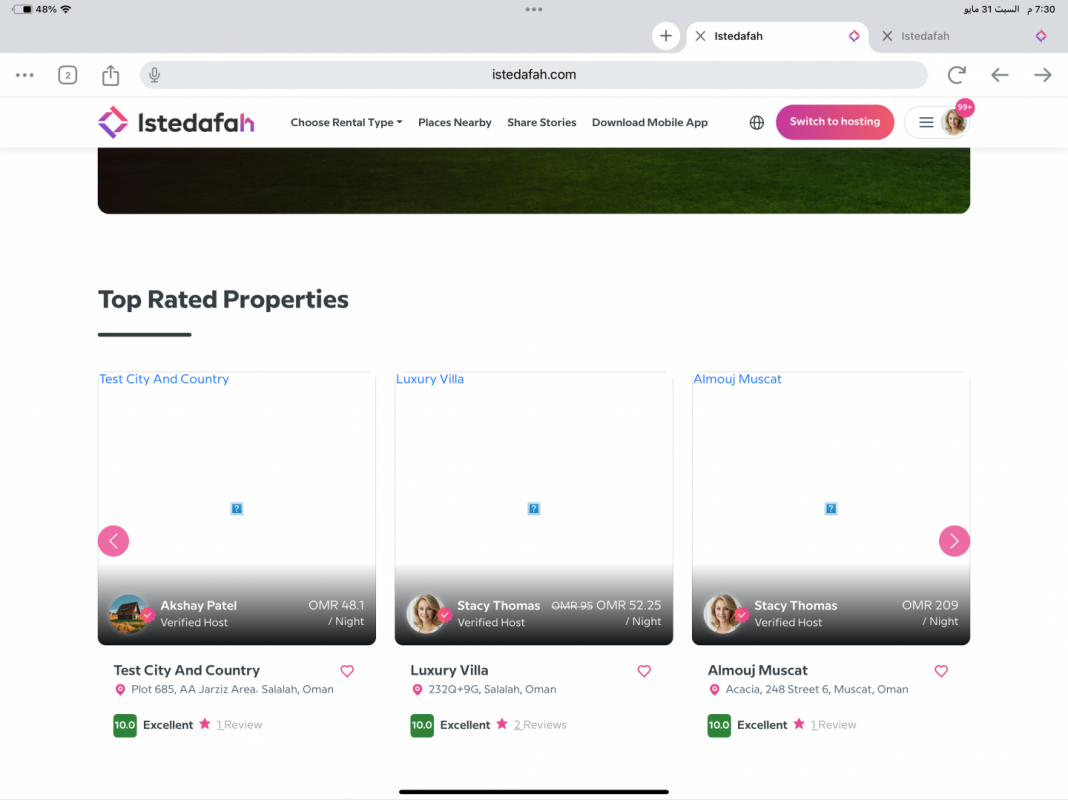Screen dimensions: 1068x800
Task: Click 10.0 rating badge on Luxury Villa
Action: 422,725
